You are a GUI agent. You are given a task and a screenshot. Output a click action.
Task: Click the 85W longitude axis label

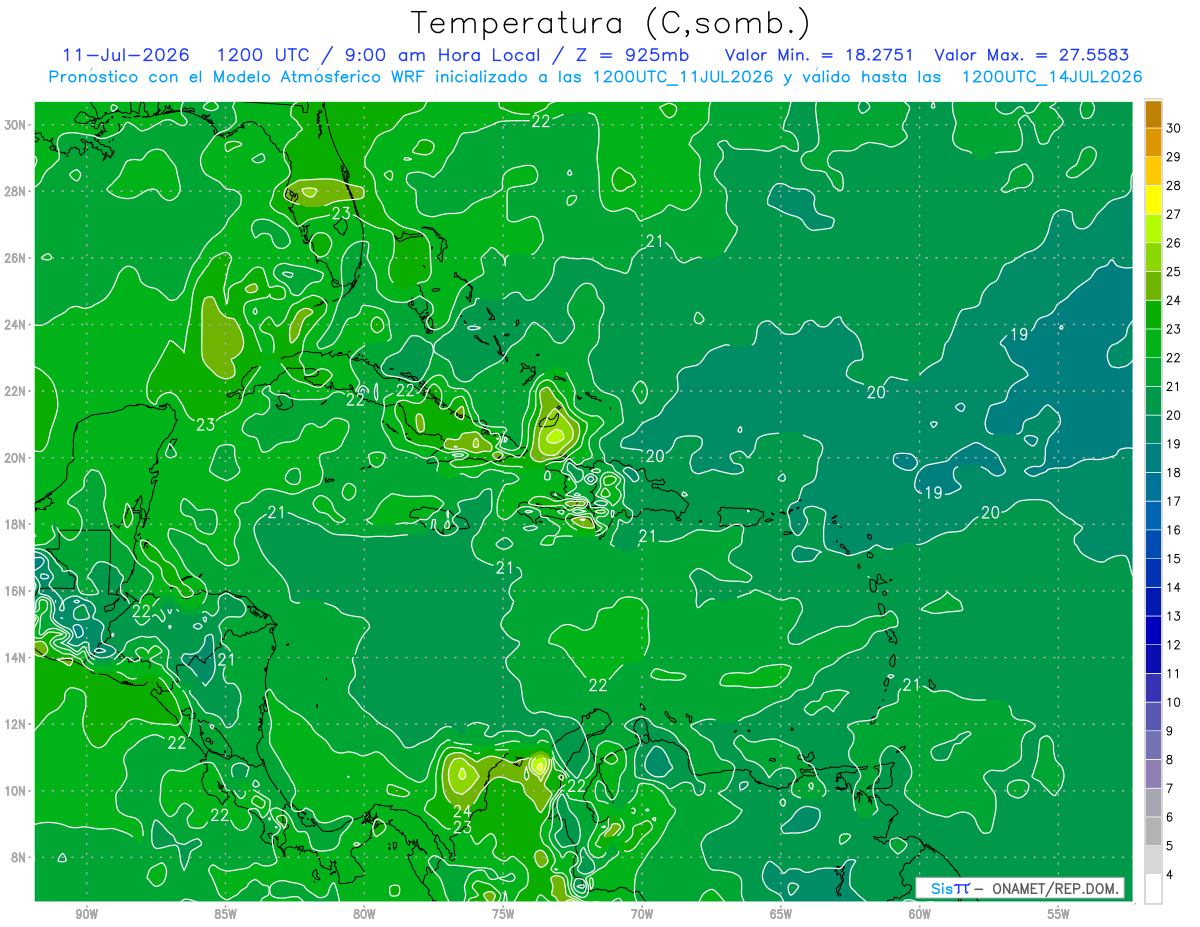pos(225,914)
